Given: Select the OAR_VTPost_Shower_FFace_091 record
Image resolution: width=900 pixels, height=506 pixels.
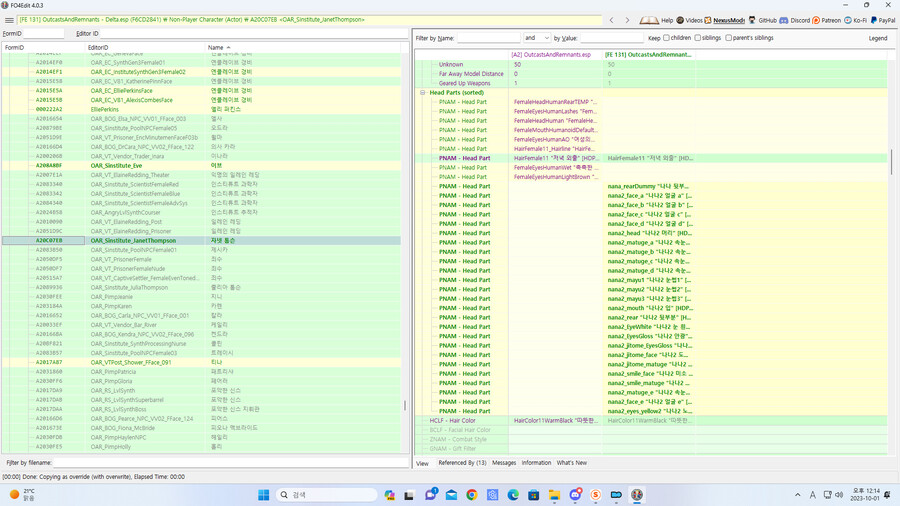Looking at the screenshot, I should 201,363.
